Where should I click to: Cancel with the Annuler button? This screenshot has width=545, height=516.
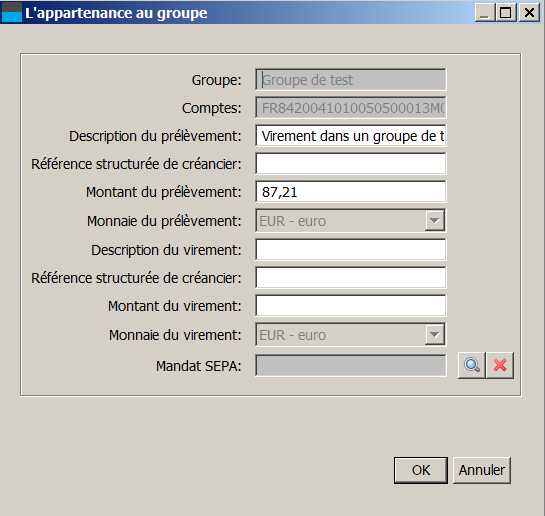[x=482, y=470]
